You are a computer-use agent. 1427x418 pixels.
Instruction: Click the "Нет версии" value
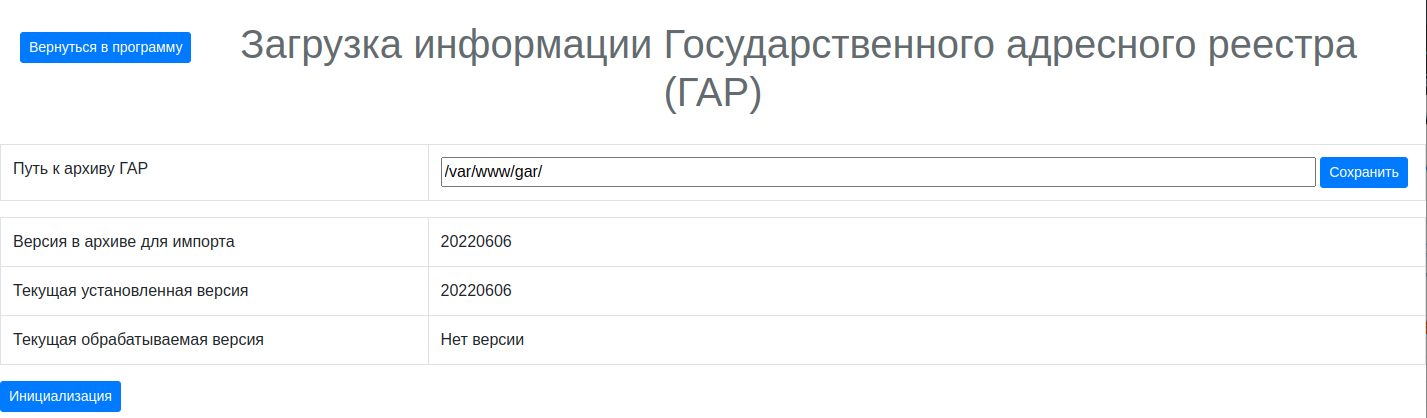(x=482, y=340)
